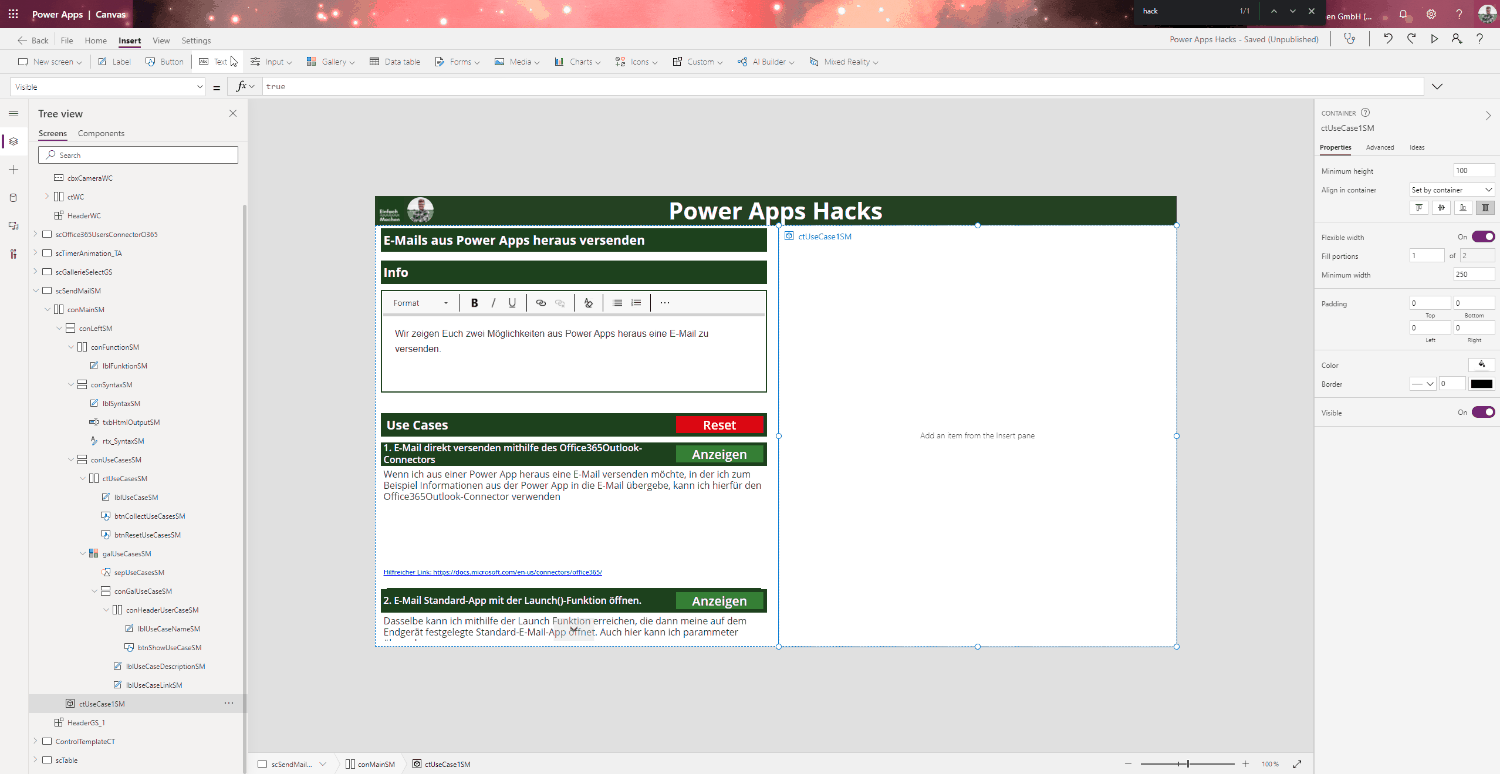This screenshot has height=774, width=1500.
Task: Toggle the hamburger menu in left rail
Action: 13,113
